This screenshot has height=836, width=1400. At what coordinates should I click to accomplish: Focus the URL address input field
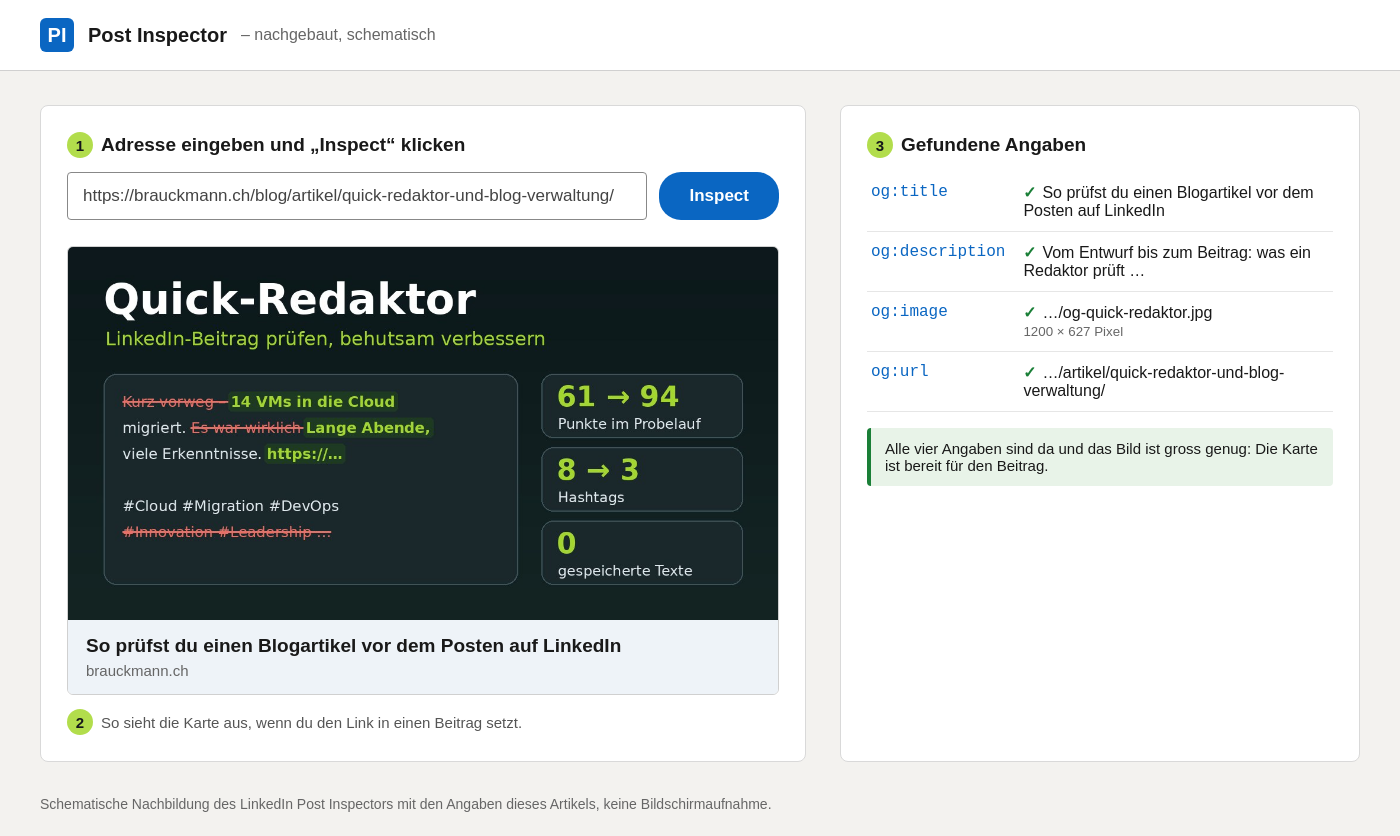357,196
